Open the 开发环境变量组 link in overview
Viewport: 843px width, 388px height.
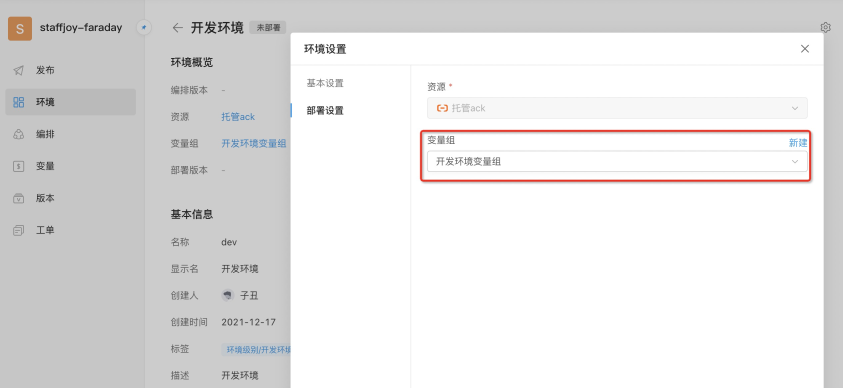click(x=254, y=143)
